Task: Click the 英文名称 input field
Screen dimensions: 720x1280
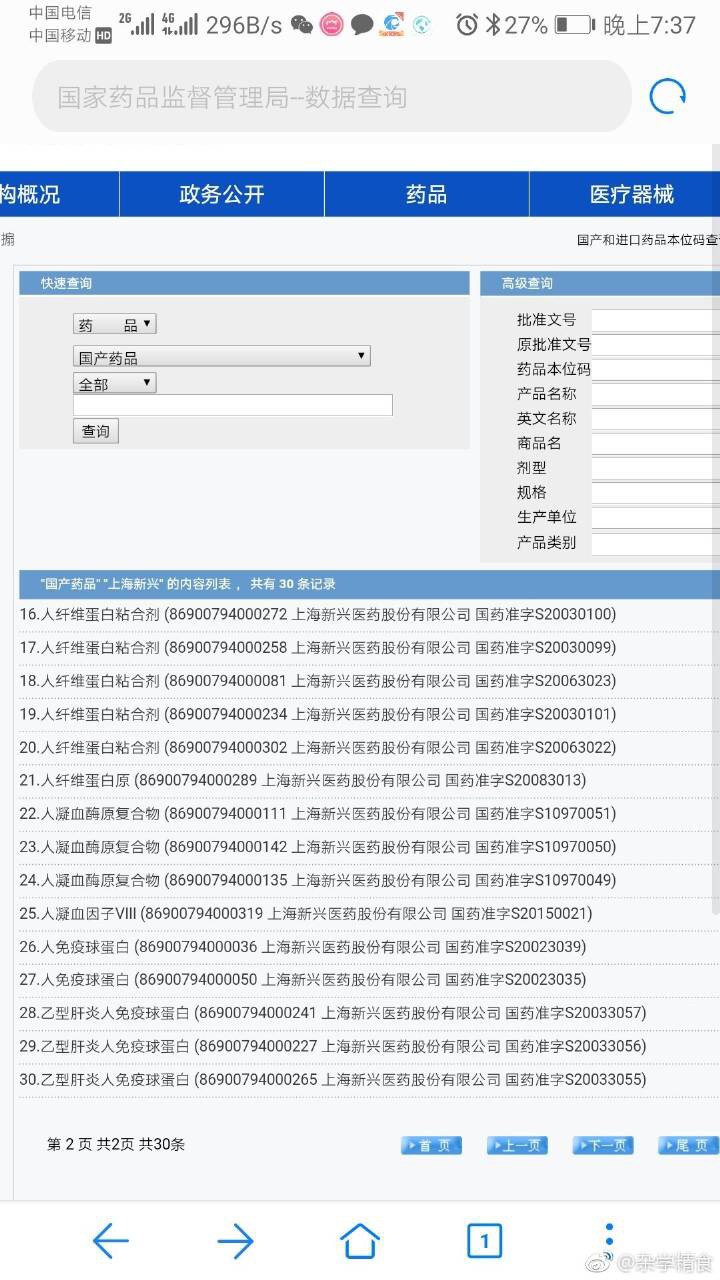Action: (656, 419)
